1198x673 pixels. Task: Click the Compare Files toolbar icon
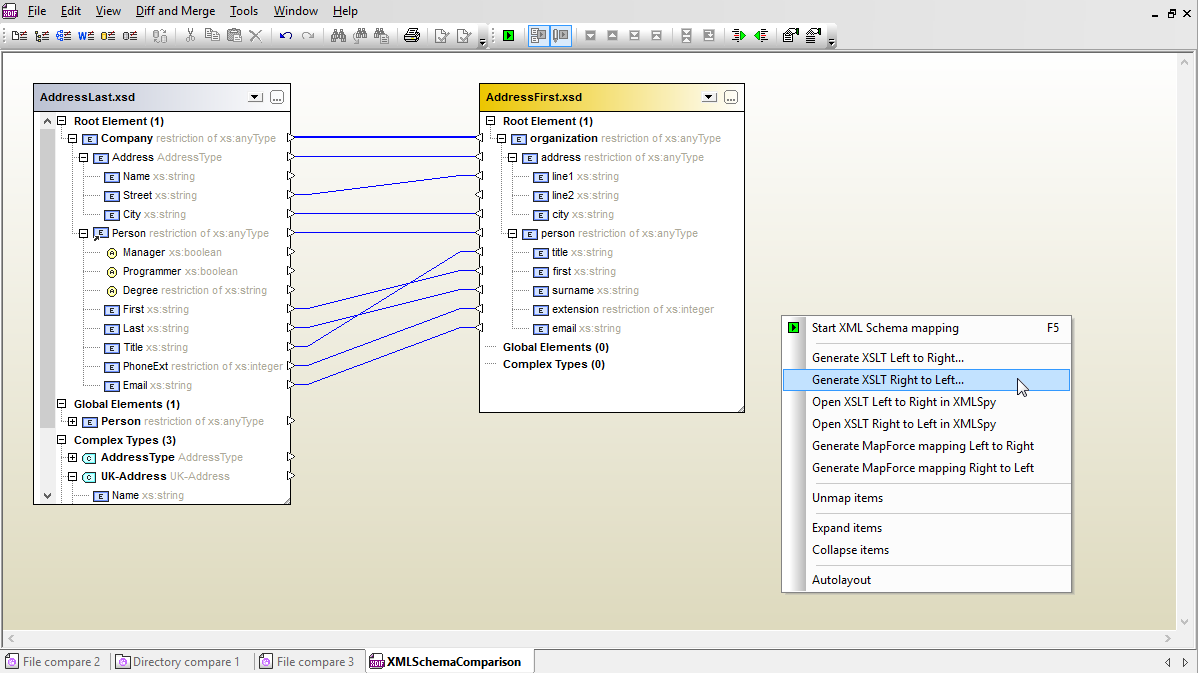coord(19,35)
